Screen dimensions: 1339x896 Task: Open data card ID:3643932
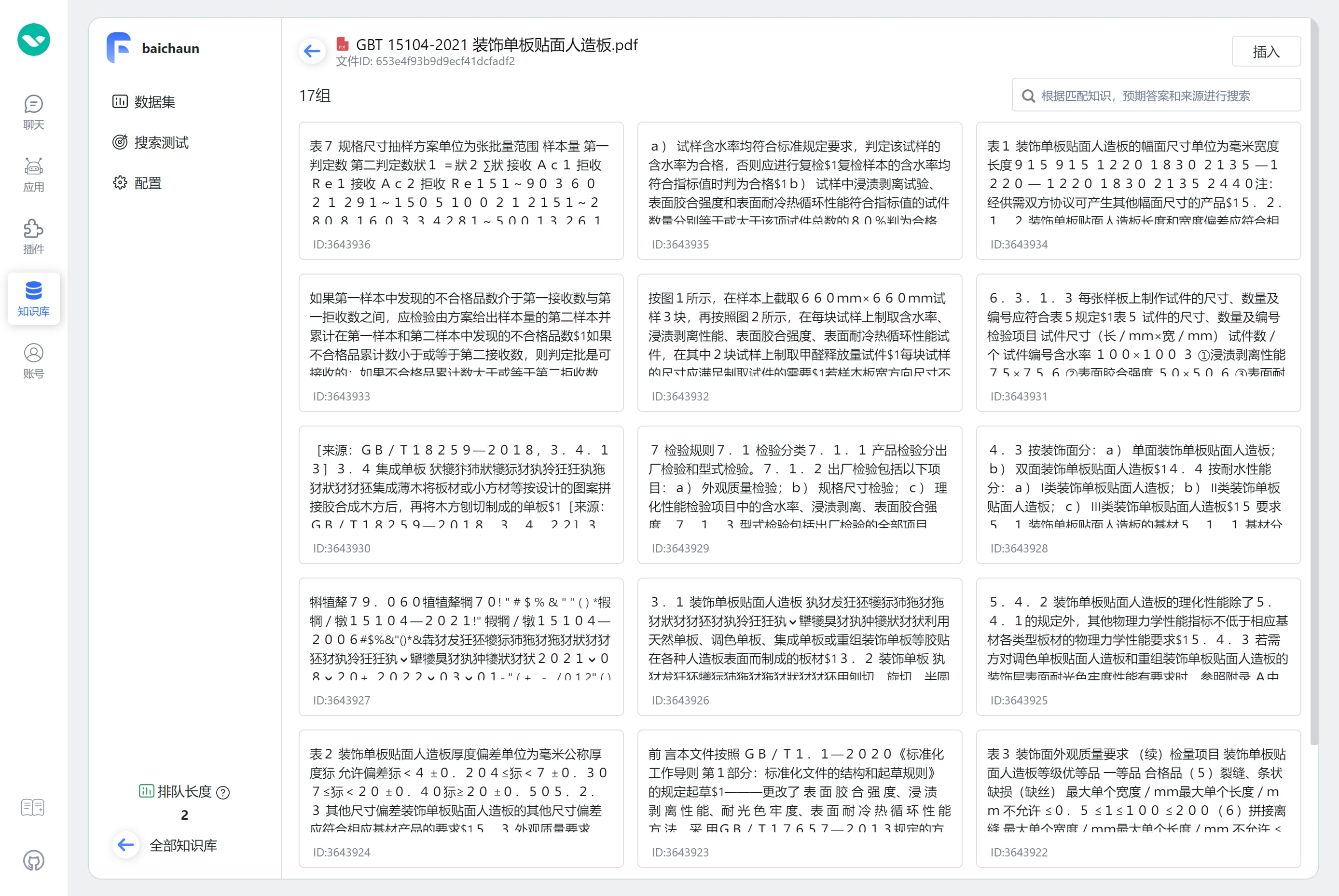click(x=799, y=342)
